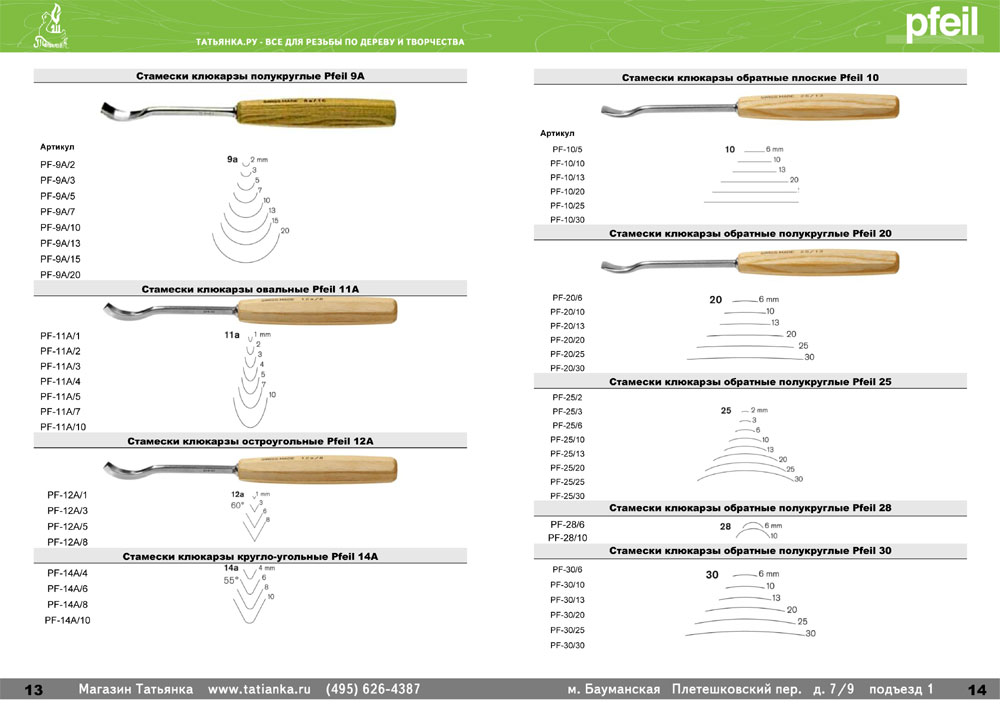Select article PF-25/2
1000x707 pixels.
click(x=567, y=397)
